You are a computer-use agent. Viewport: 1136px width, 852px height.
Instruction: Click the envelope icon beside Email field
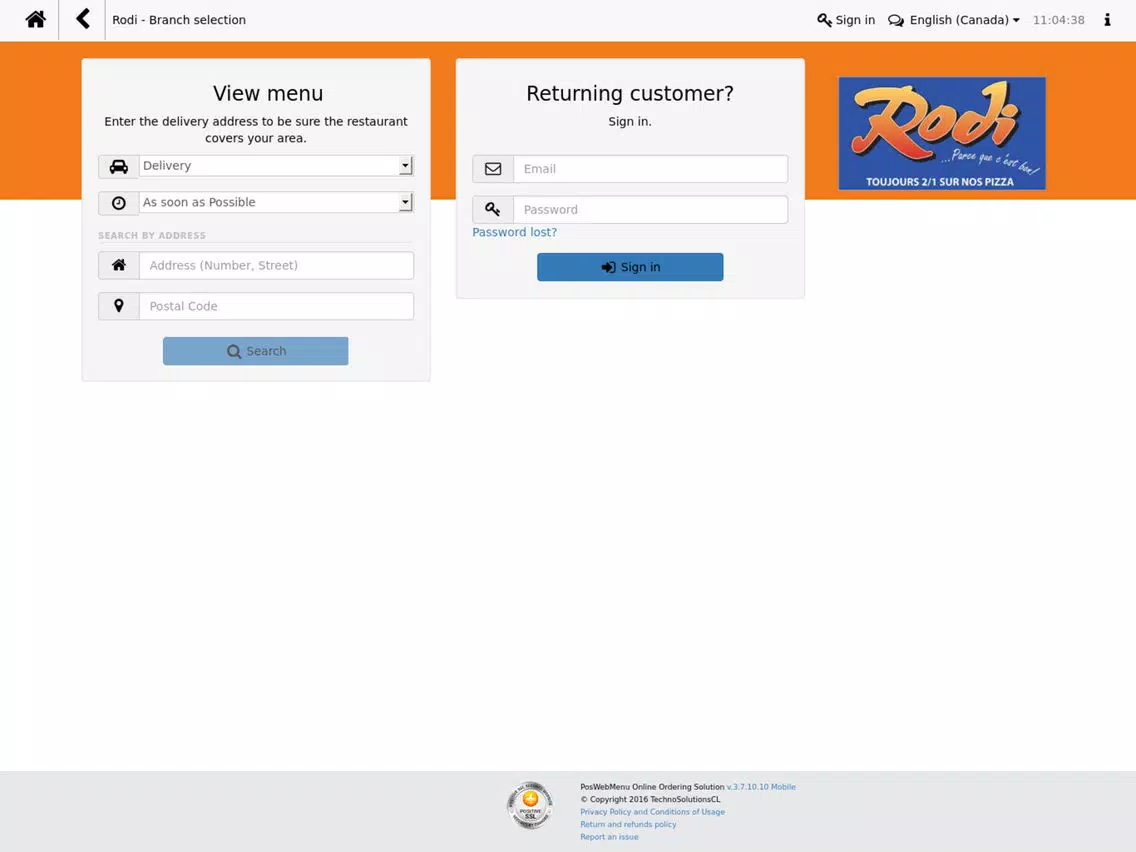point(493,169)
